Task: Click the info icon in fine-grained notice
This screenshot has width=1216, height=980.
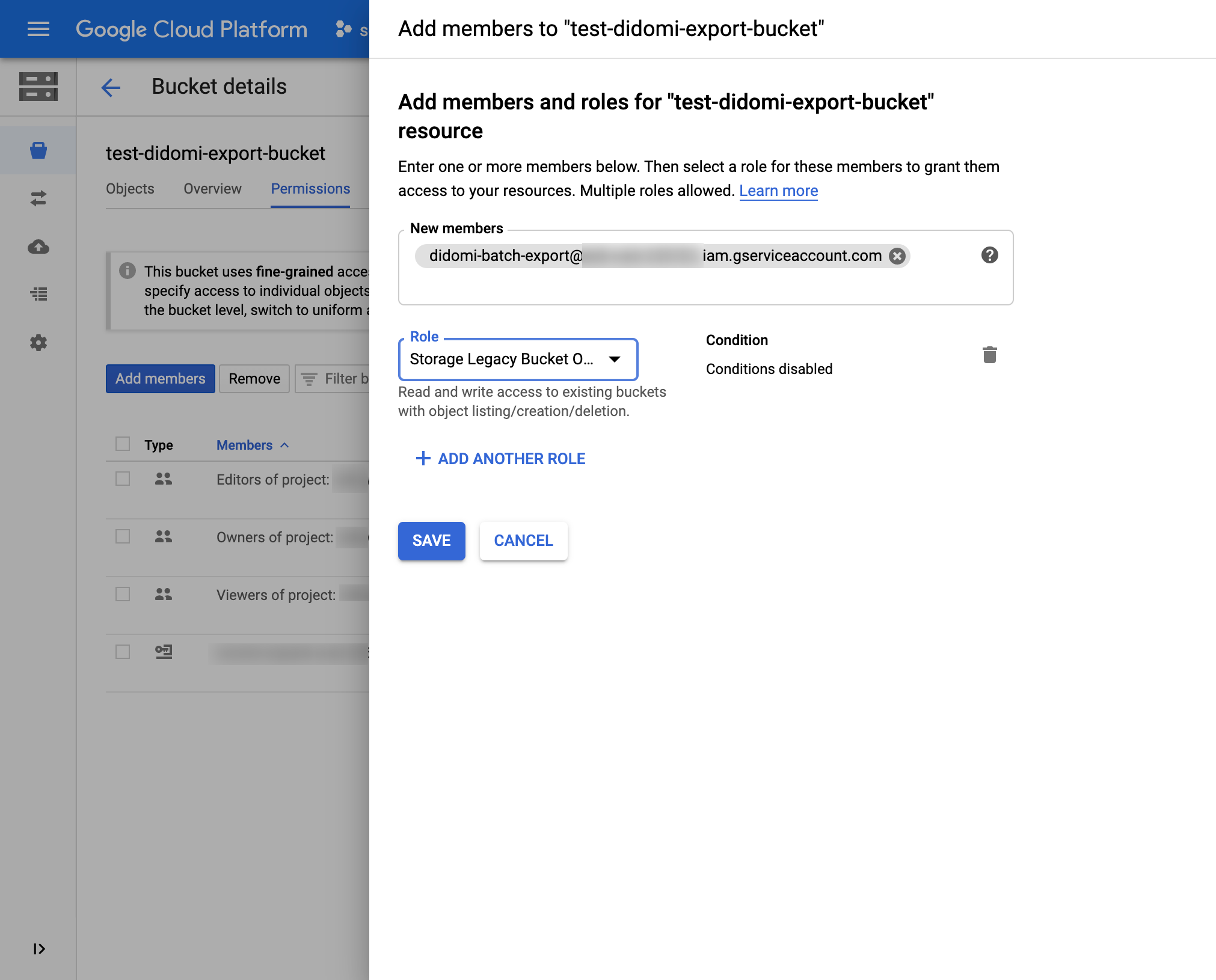Action: 127,271
